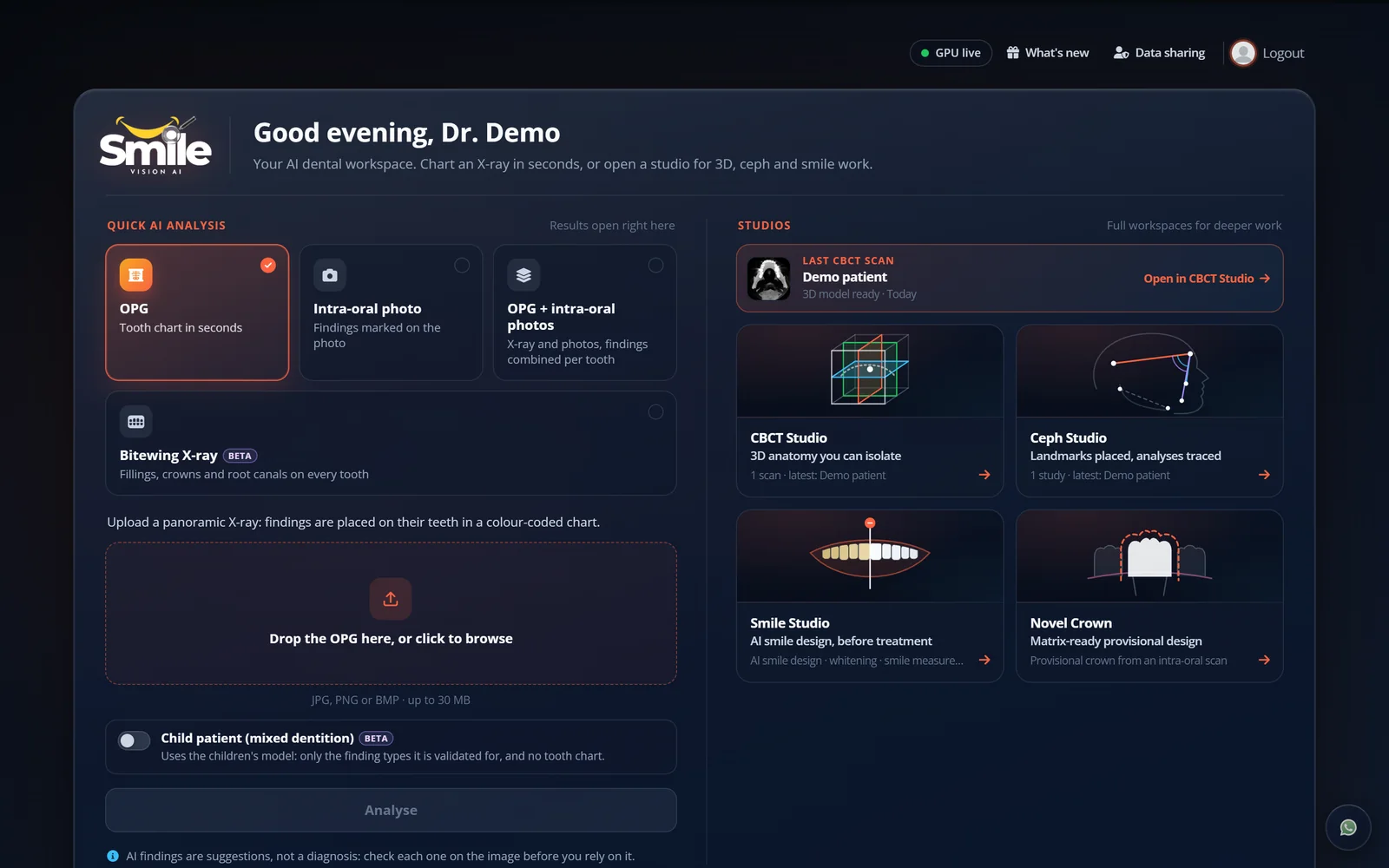Click the AI findings info icon

point(113,856)
